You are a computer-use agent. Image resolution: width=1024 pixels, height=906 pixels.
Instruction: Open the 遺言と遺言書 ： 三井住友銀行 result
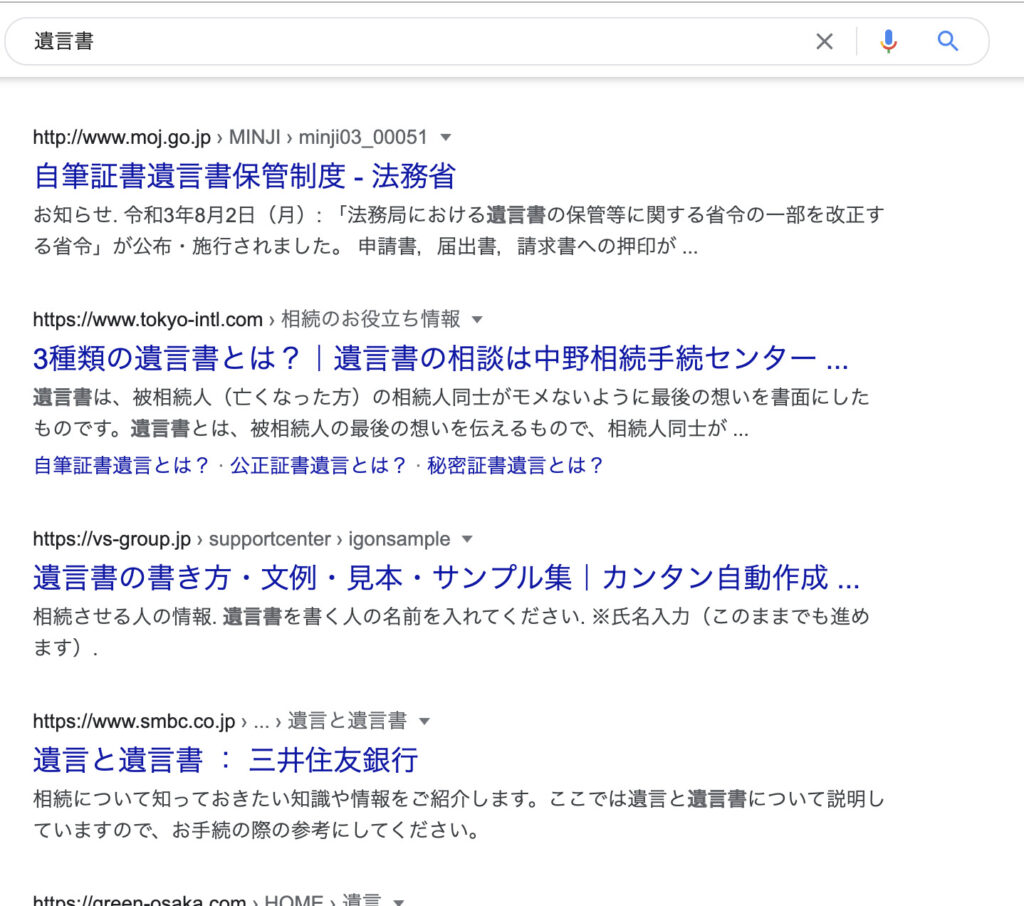[x=226, y=760]
